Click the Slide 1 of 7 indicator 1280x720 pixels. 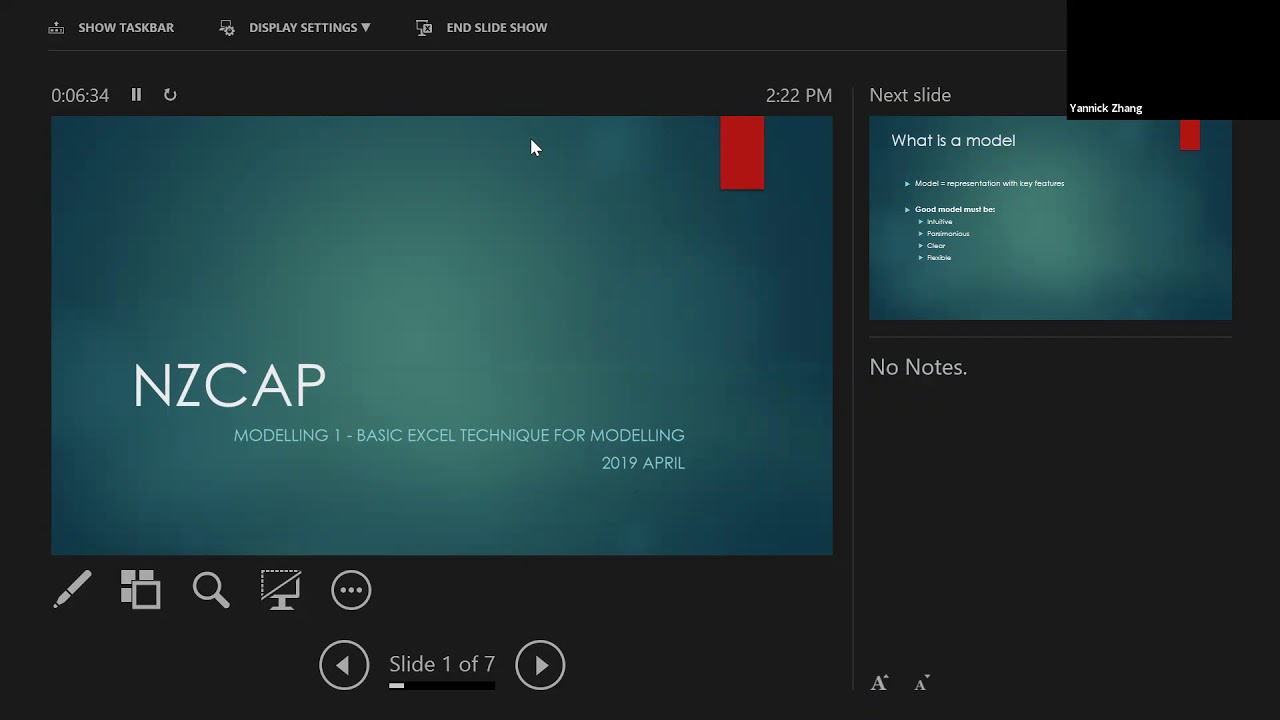pos(442,664)
